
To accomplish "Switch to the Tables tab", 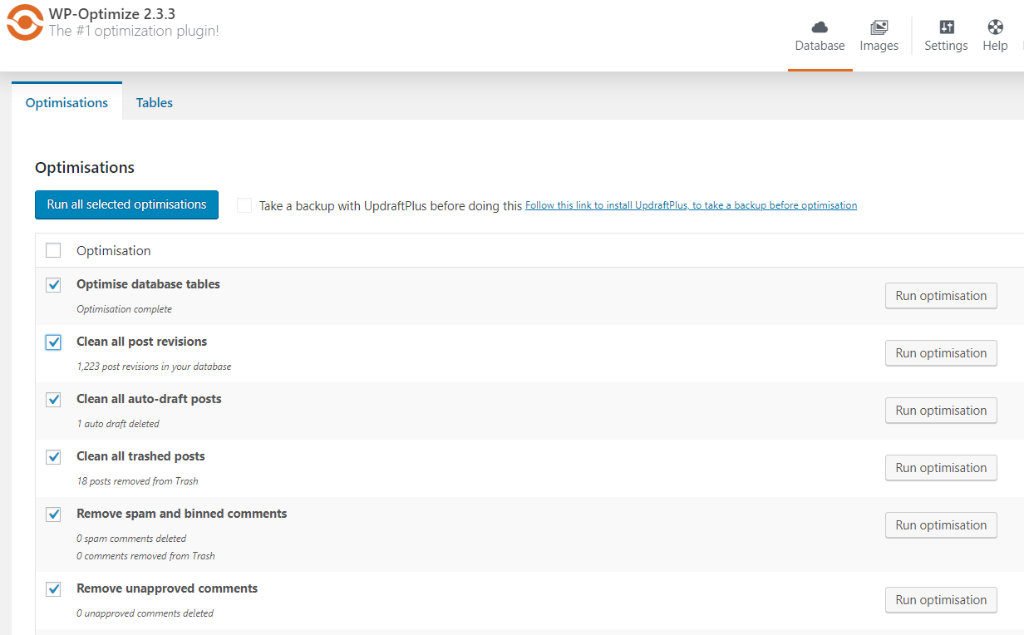I will click(x=154, y=103).
